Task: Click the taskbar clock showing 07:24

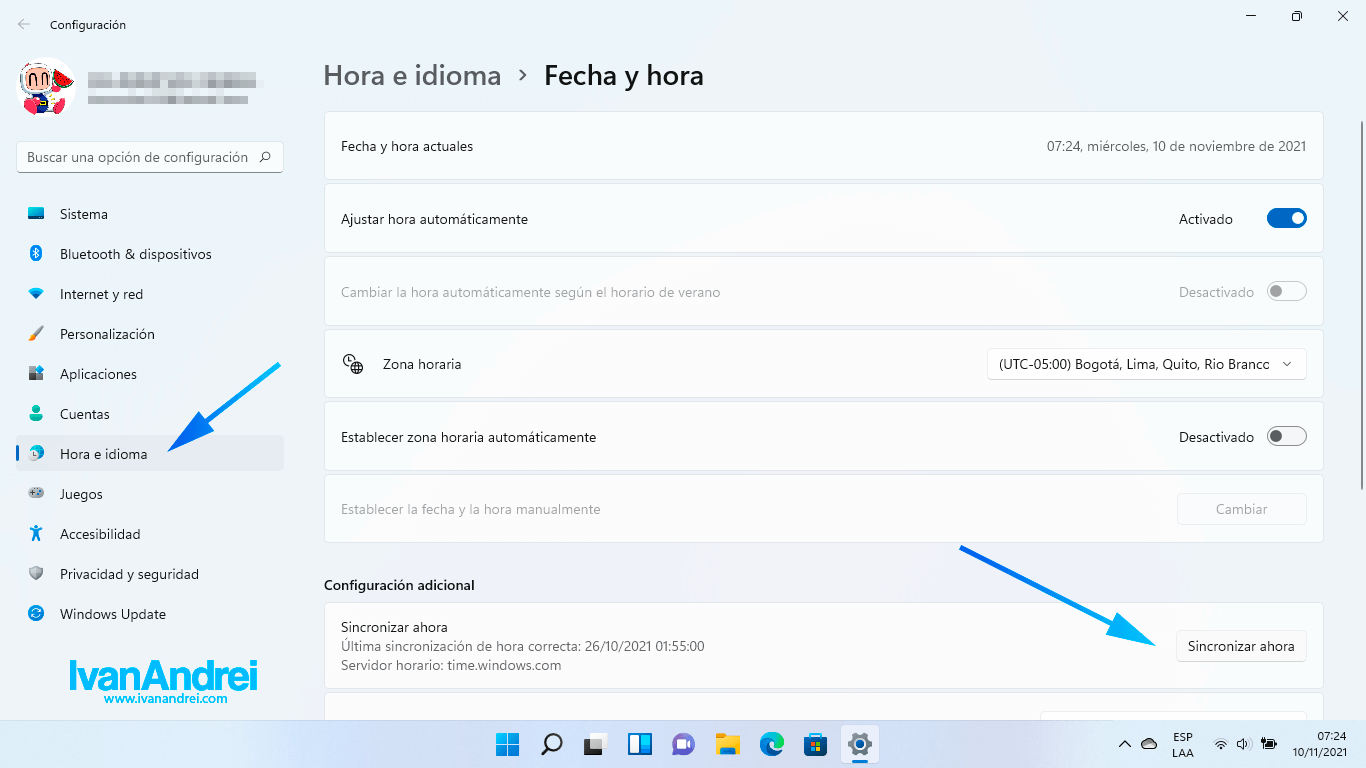Action: pos(1320,744)
